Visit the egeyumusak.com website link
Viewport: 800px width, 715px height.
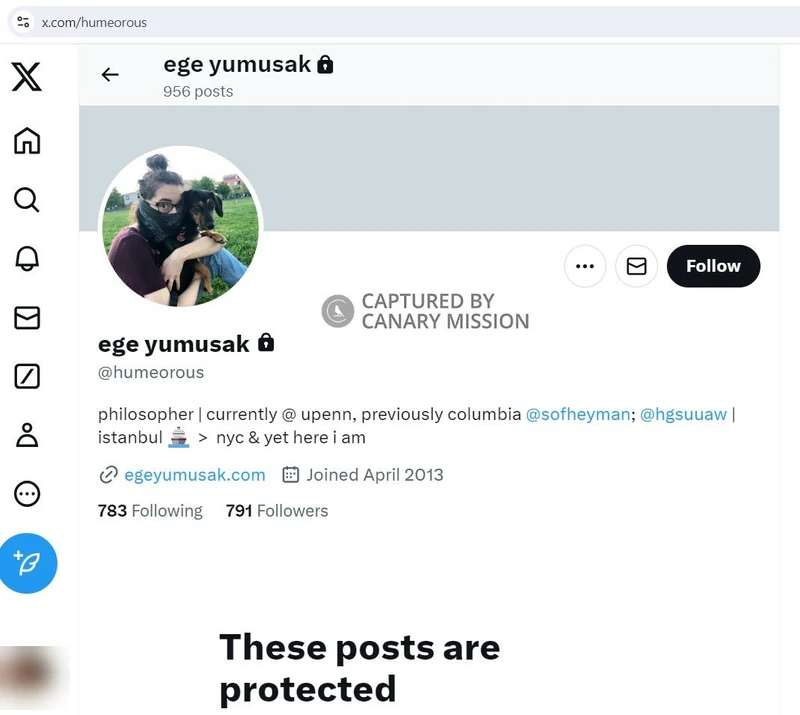tap(193, 475)
